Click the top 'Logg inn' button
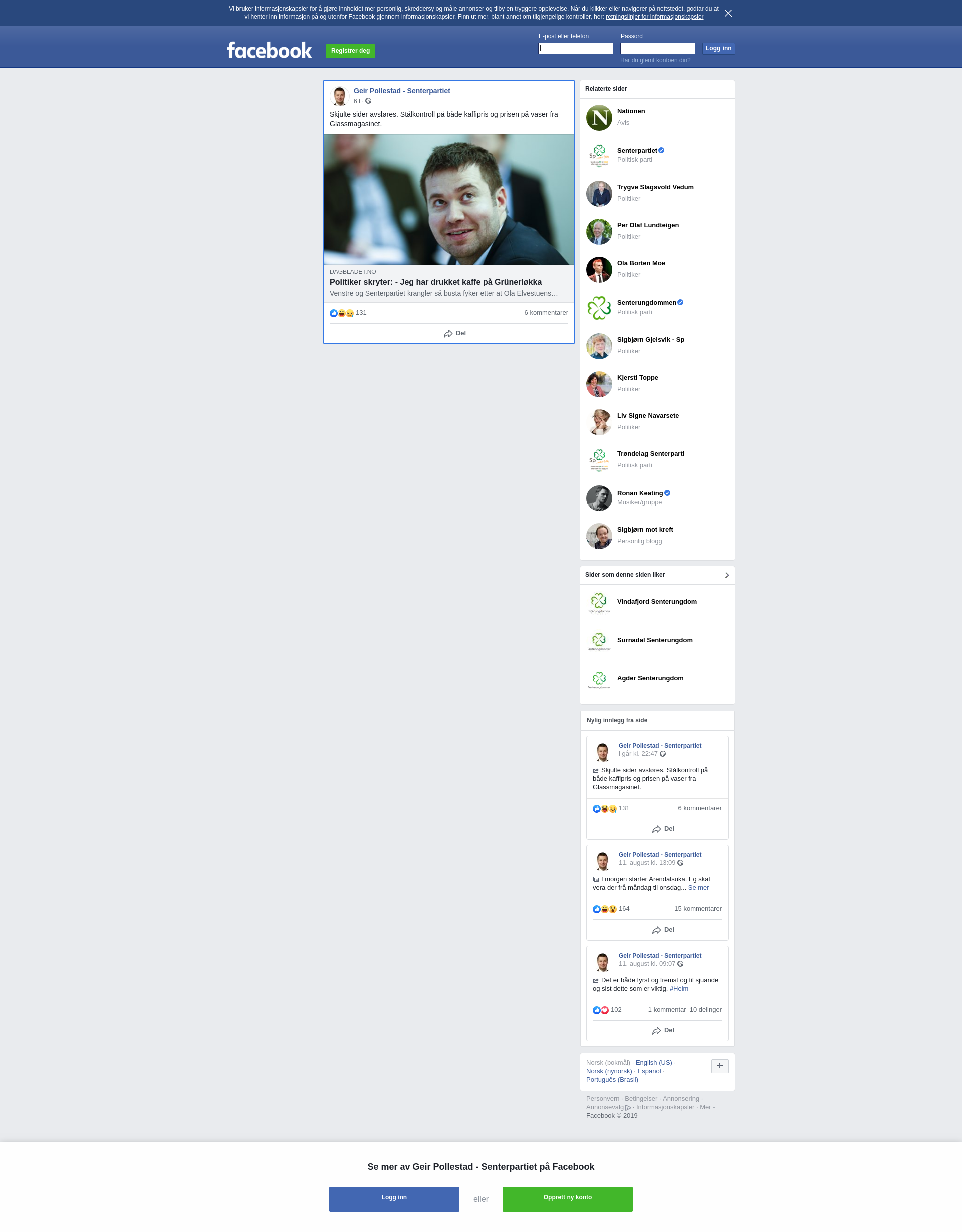Viewport: 962px width, 1232px height. (x=718, y=49)
